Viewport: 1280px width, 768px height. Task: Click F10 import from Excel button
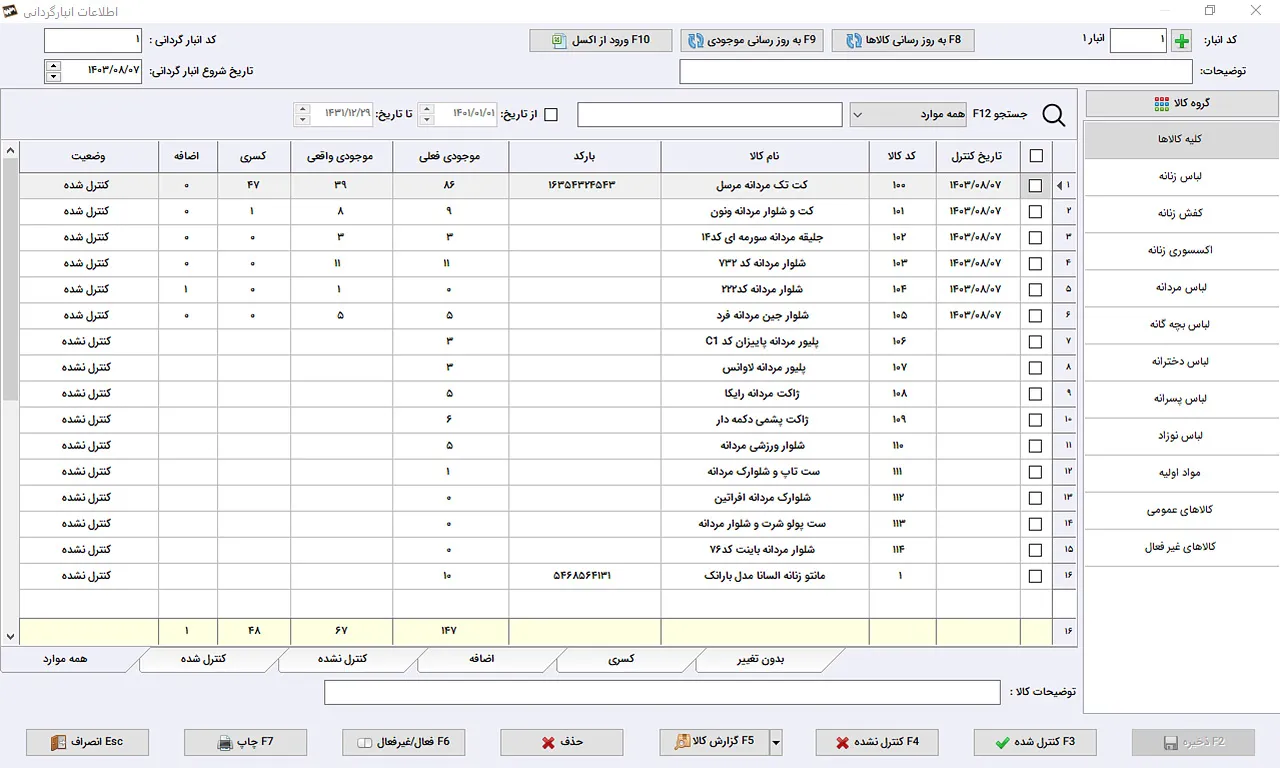point(601,41)
